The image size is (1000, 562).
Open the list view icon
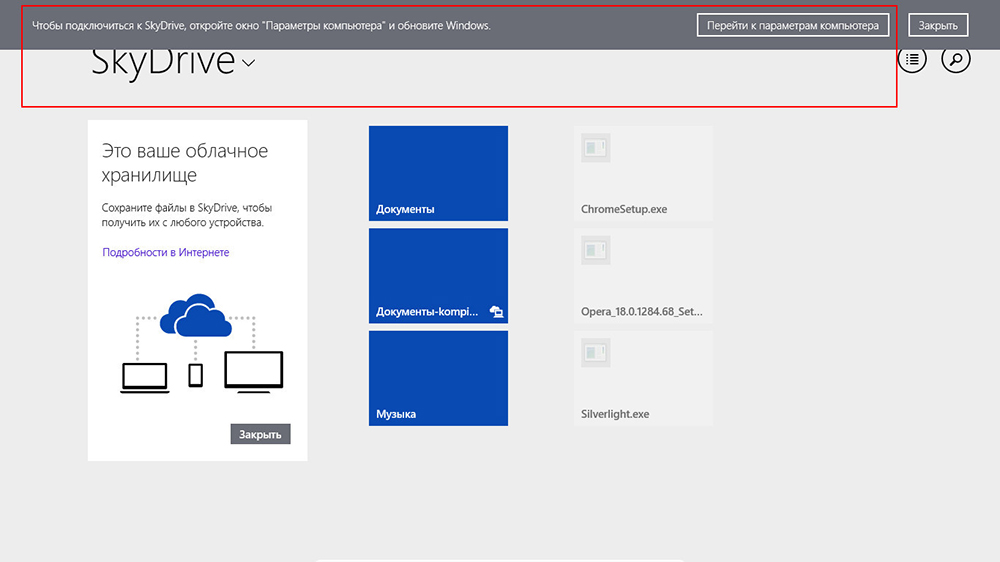point(912,59)
